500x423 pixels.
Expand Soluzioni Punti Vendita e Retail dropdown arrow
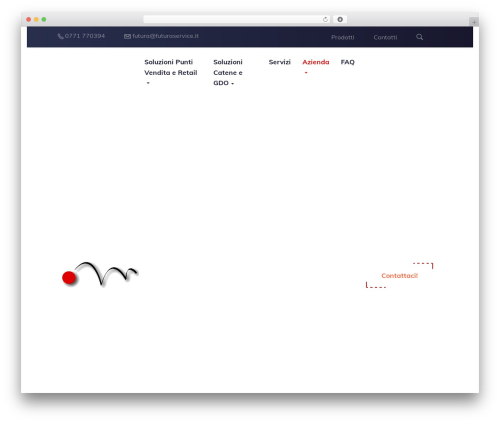pyautogui.click(x=148, y=83)
